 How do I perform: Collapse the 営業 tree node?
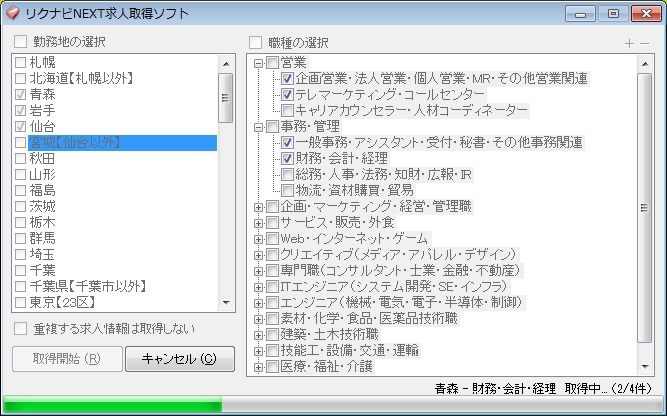pyautogui.click(x=258, y=63)
